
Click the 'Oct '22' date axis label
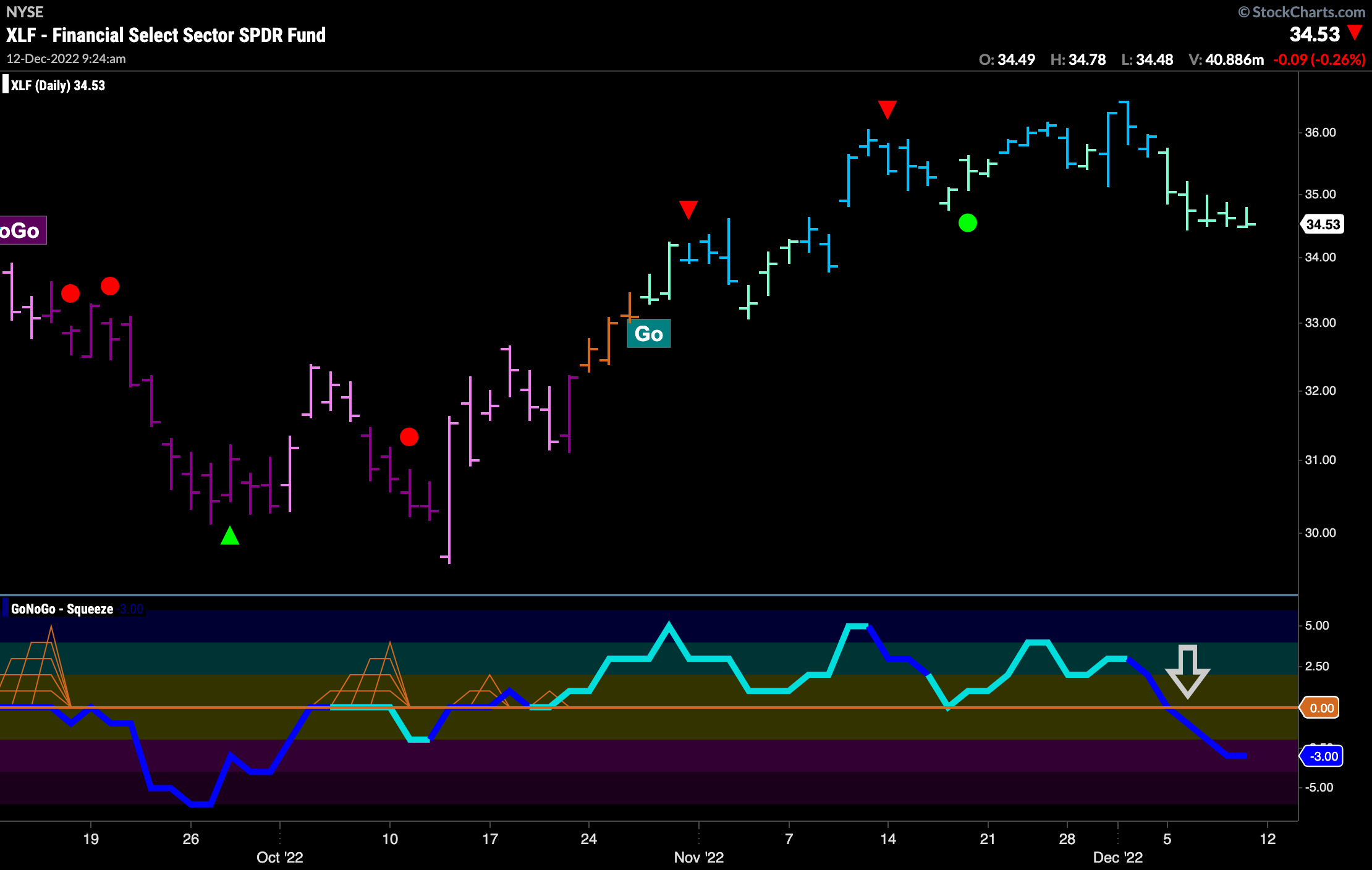click(280, 857)
